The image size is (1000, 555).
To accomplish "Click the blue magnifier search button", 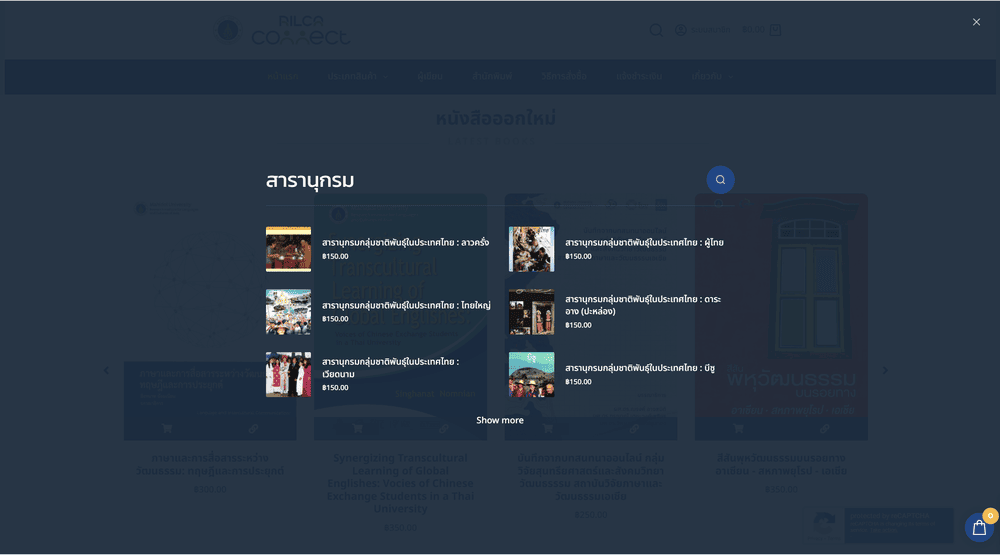I will click(720, 180).
